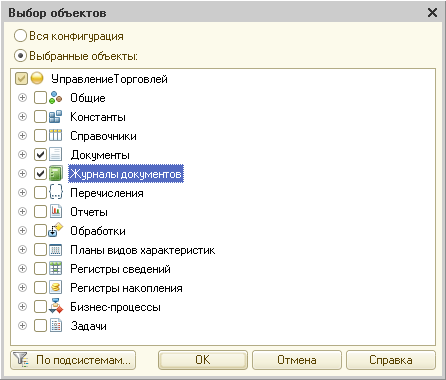This screenshot has height=380, width=446.
Task: Select the Обработки tree label
Action: click(x=98, y=231)
